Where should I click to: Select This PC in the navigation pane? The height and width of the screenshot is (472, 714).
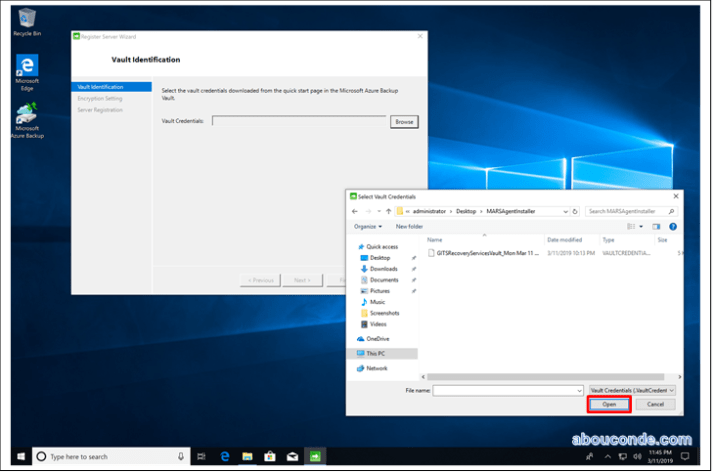tap(376, 353)
